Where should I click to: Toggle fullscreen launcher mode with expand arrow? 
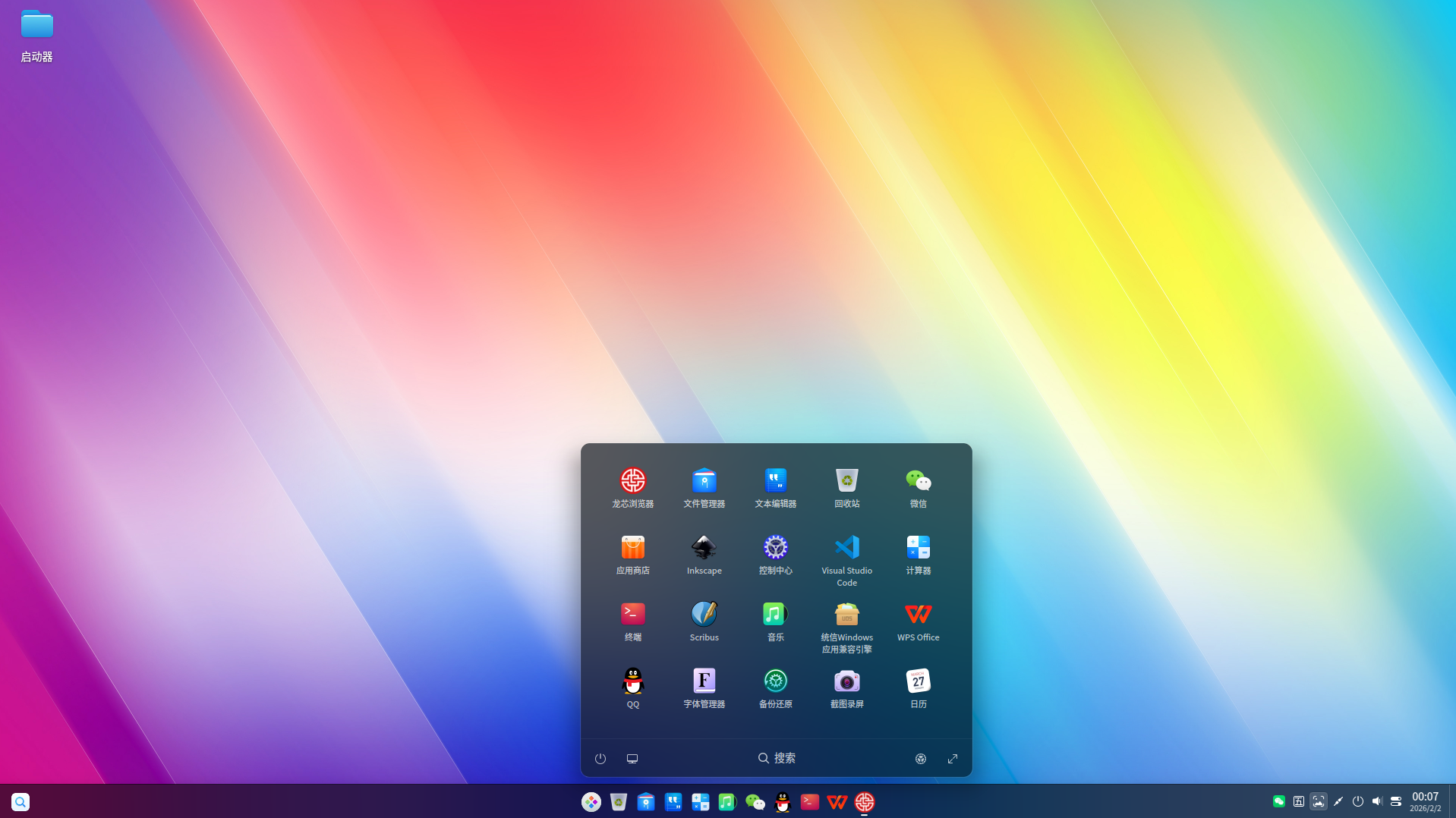[953, 758]
